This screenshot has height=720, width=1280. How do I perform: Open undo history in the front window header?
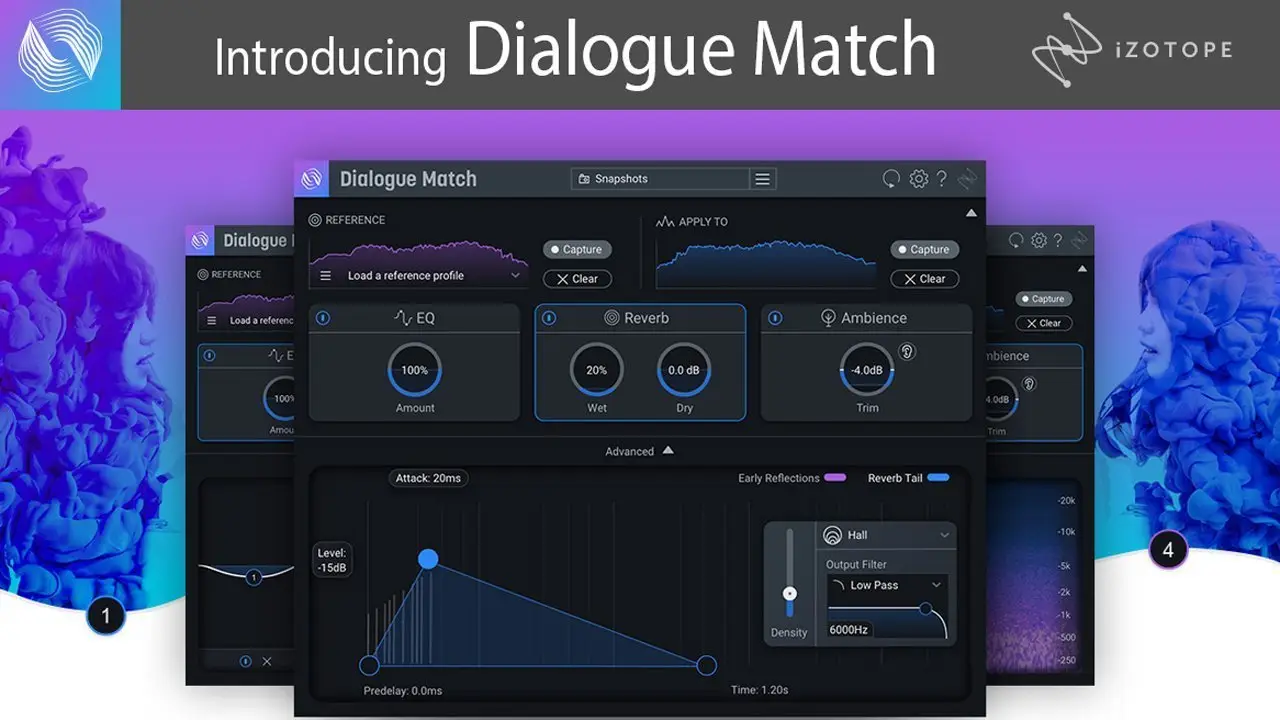tap(891, 179)
